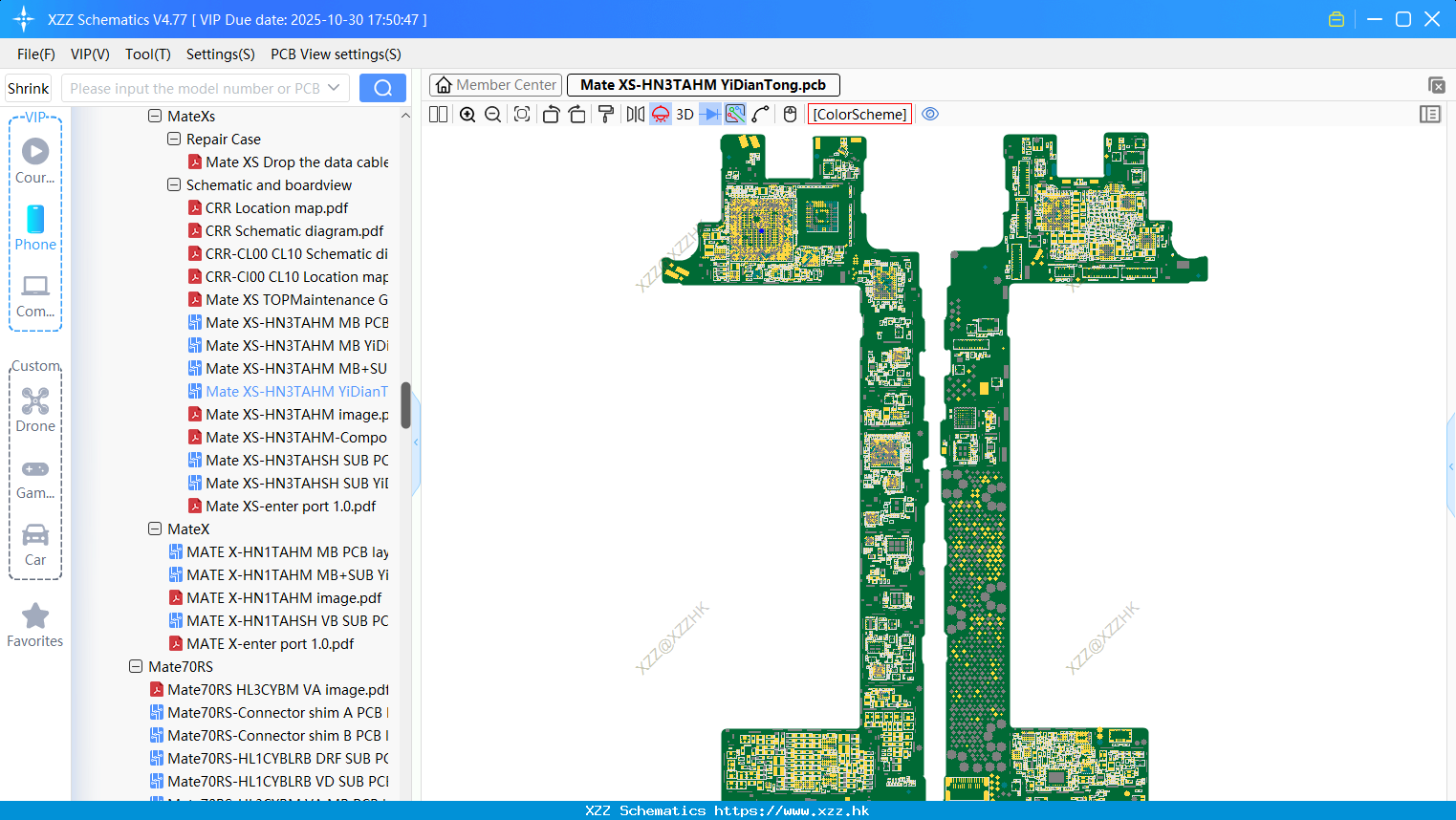Close all tabs icon at top right
1456x820 pixels.
click(x=1436, y=85)
